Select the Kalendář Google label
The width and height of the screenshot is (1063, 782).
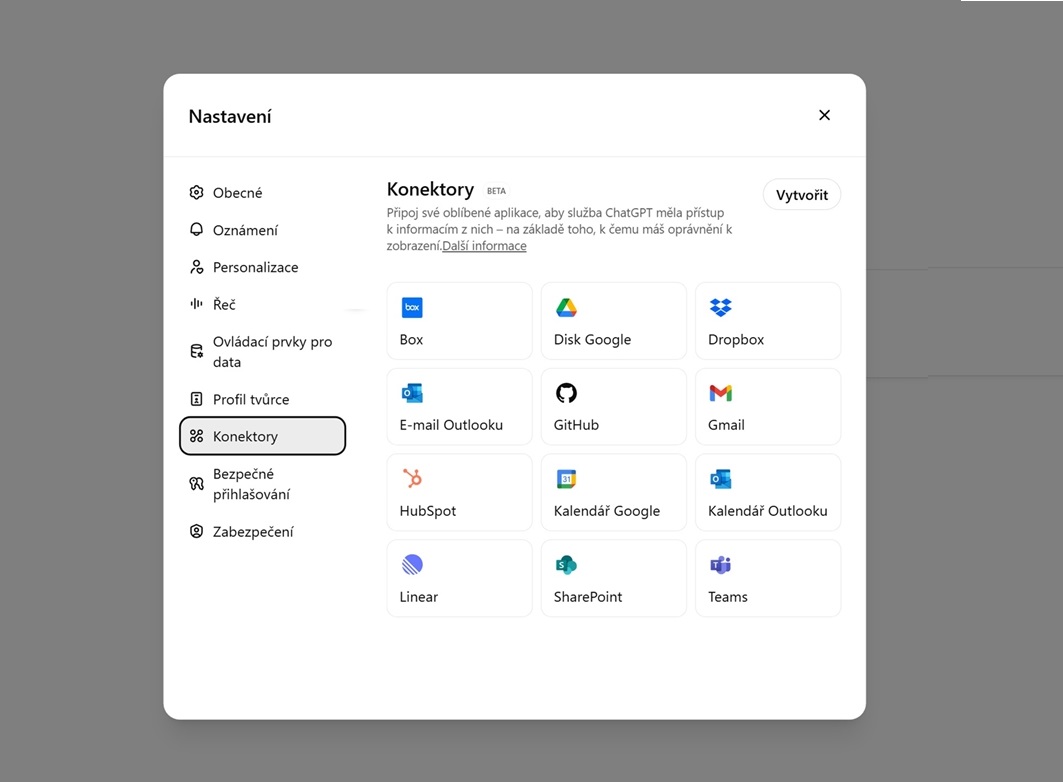(x=607, y=511)
